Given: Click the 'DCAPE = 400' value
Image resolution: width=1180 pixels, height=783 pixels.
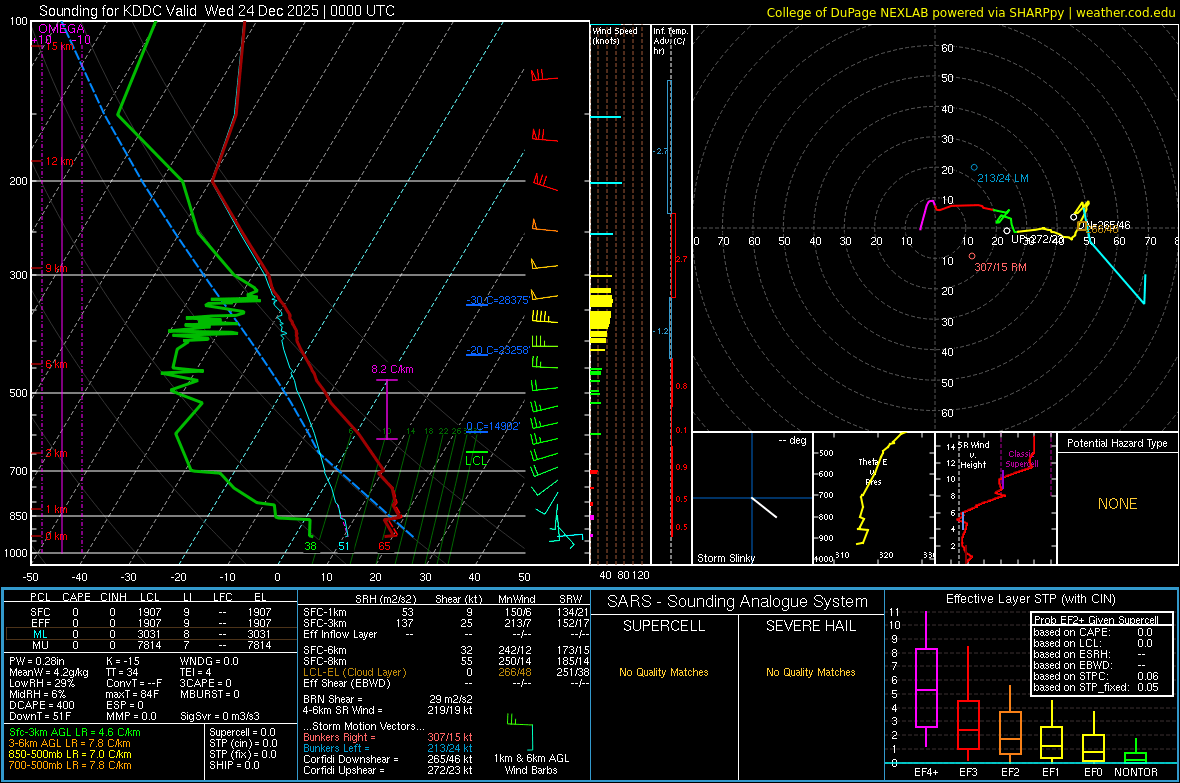Looking at the screenshot, I should coord(41,705).
